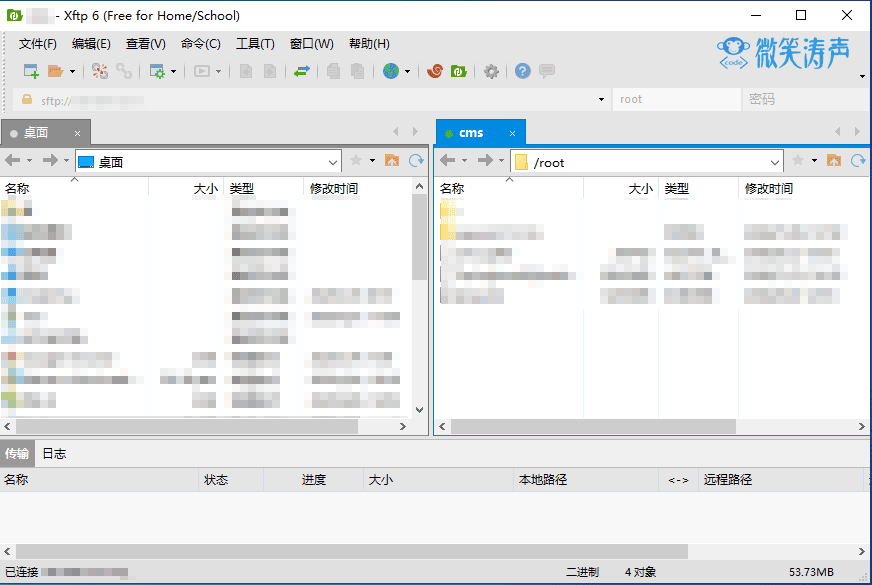Expand the open sessions folder dropdown arrow
Screen dimensions: 872x585
pos(72,71)
